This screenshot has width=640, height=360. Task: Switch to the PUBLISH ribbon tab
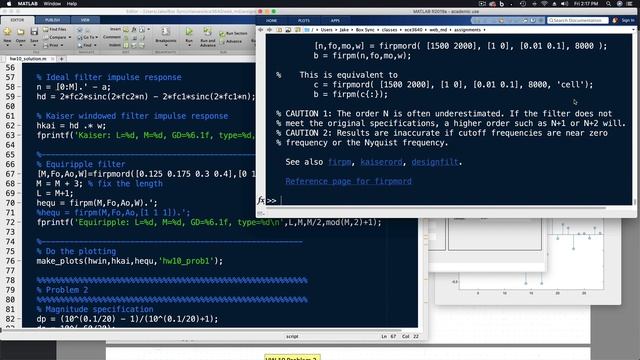pyautogui.click(x=52, y=20)
